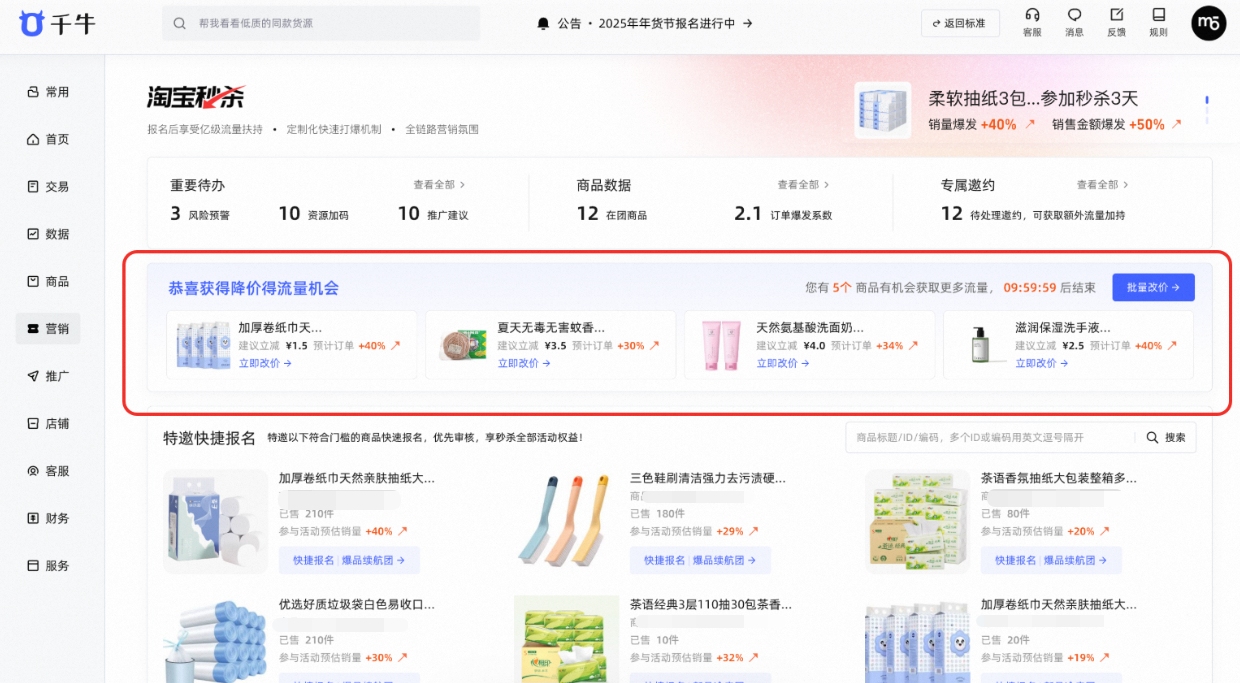Click the 服务 sidebar icon

[33, 565]
